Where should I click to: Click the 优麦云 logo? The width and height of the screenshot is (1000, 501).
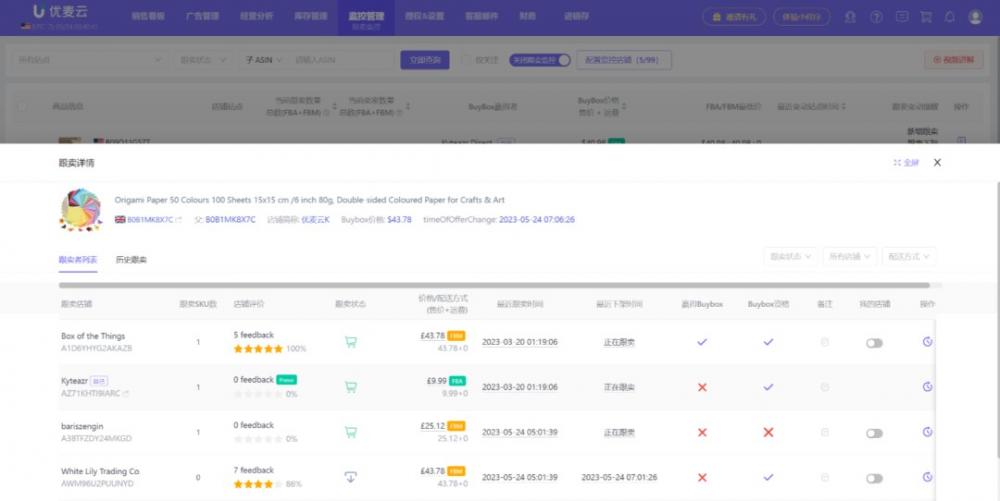coord(61,11)
